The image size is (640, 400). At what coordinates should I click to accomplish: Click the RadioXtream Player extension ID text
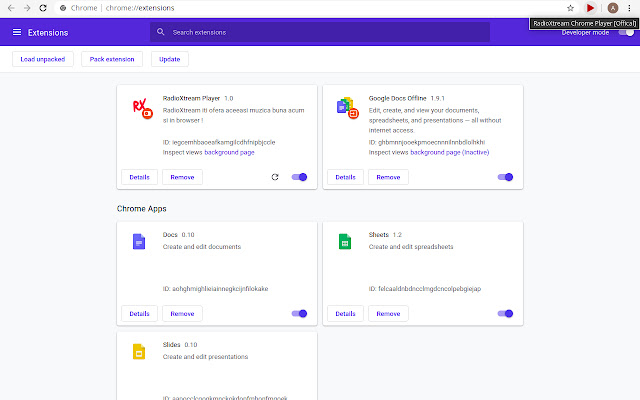click(219, 142)
